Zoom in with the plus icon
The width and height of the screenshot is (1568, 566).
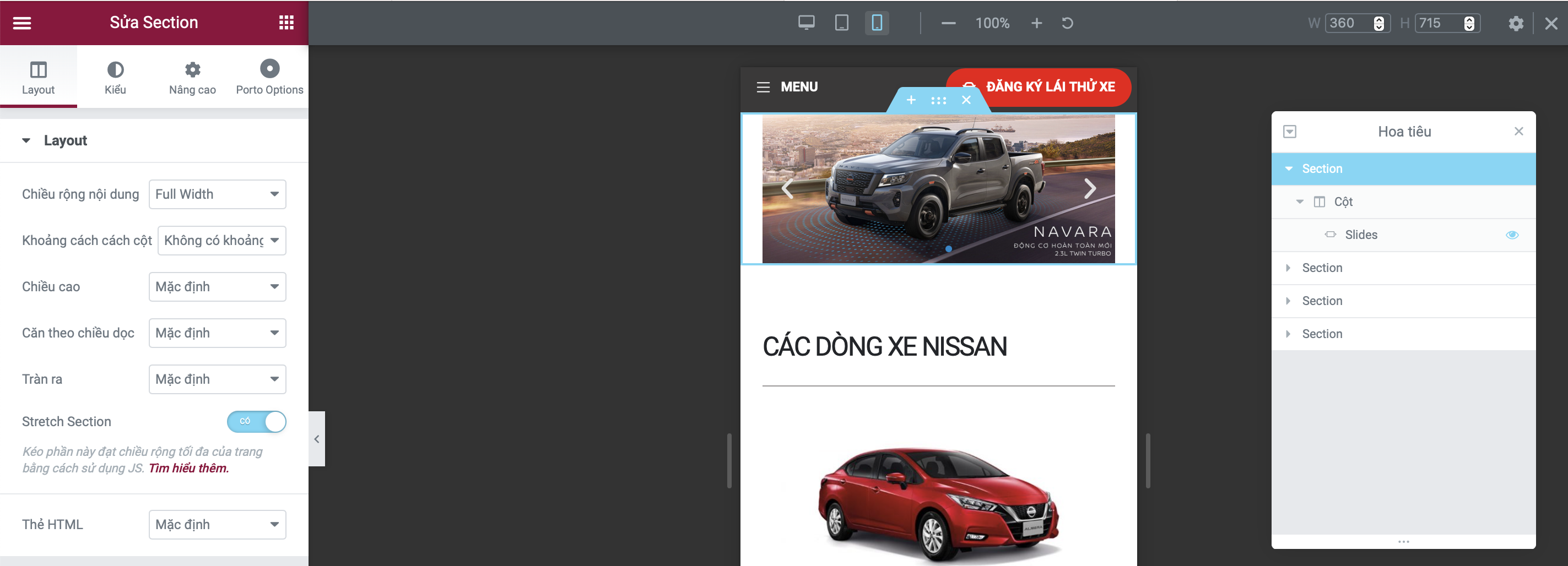(1036, 23)
